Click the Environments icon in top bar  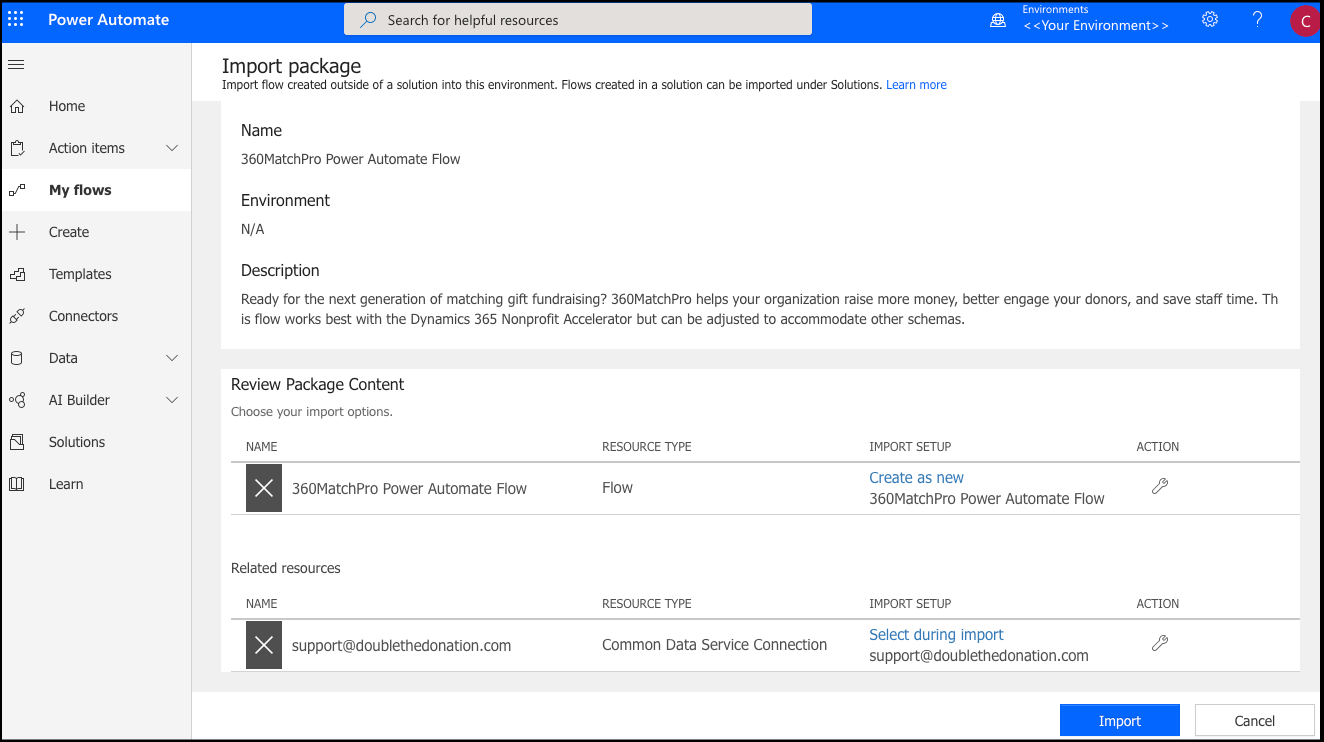click(997, 19)
